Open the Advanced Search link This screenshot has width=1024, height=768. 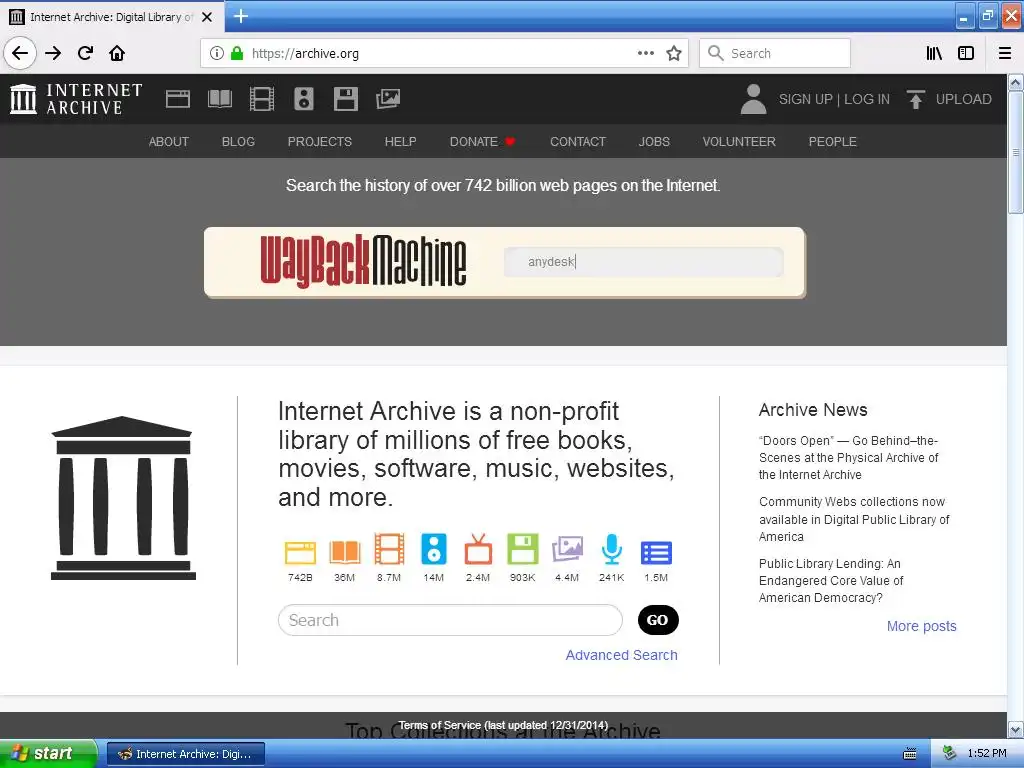[x=621, y=655]
